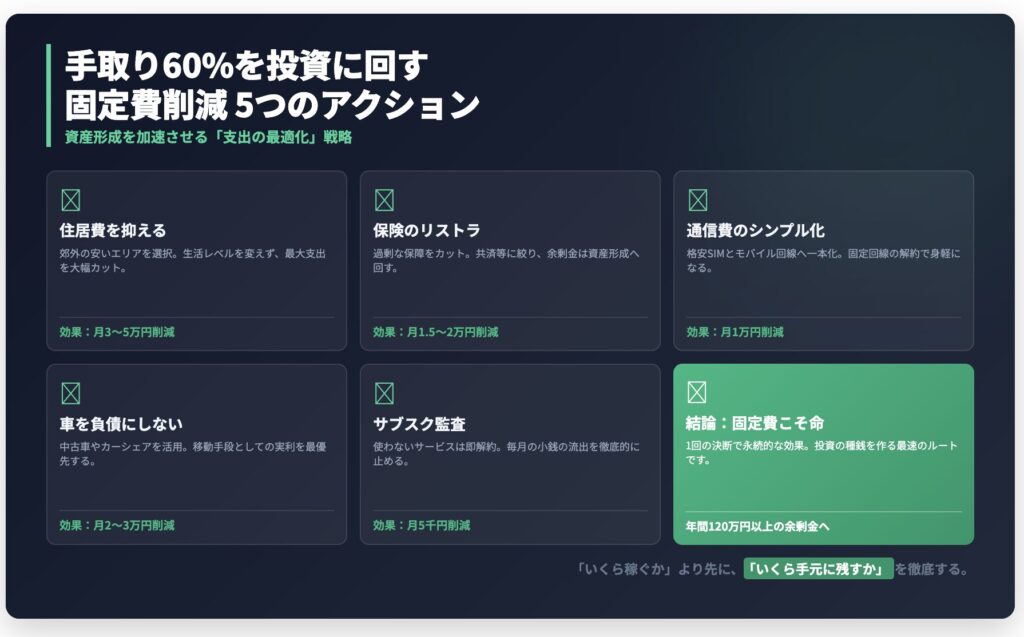Viewport: 1024px width, 637px height.
Task: Select the green subtitle 資産形成を加速させる
Action: point(208,137)
